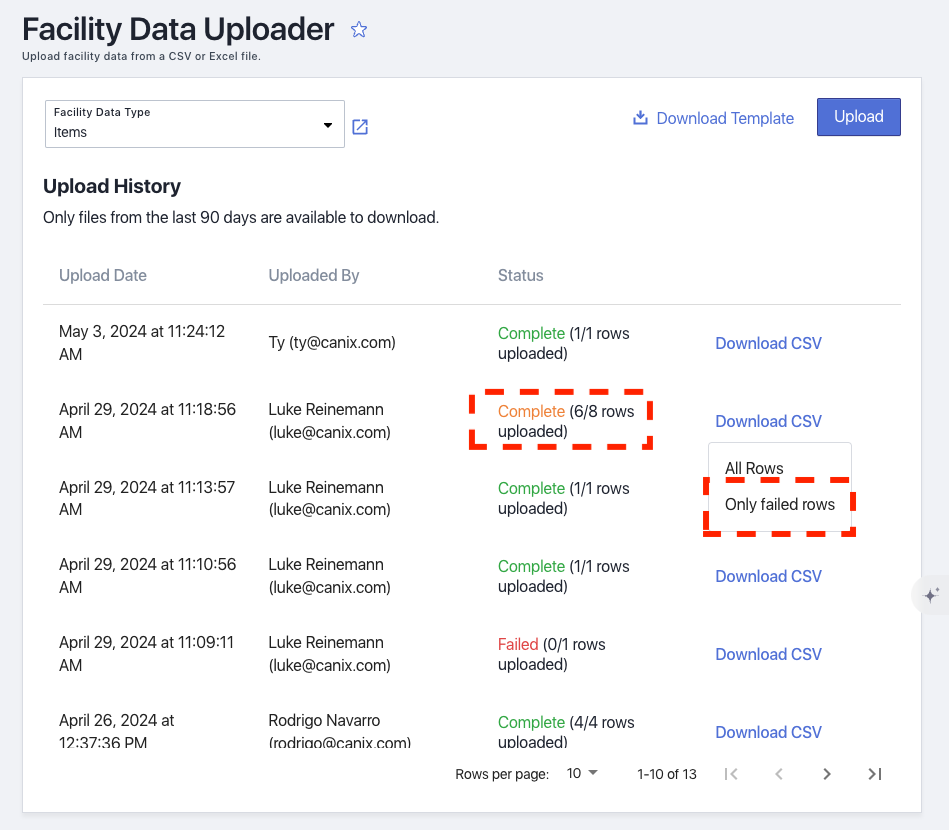Select All Rows from the download menu
Viewport: 949px width, 830px height.
pos(753,467)
